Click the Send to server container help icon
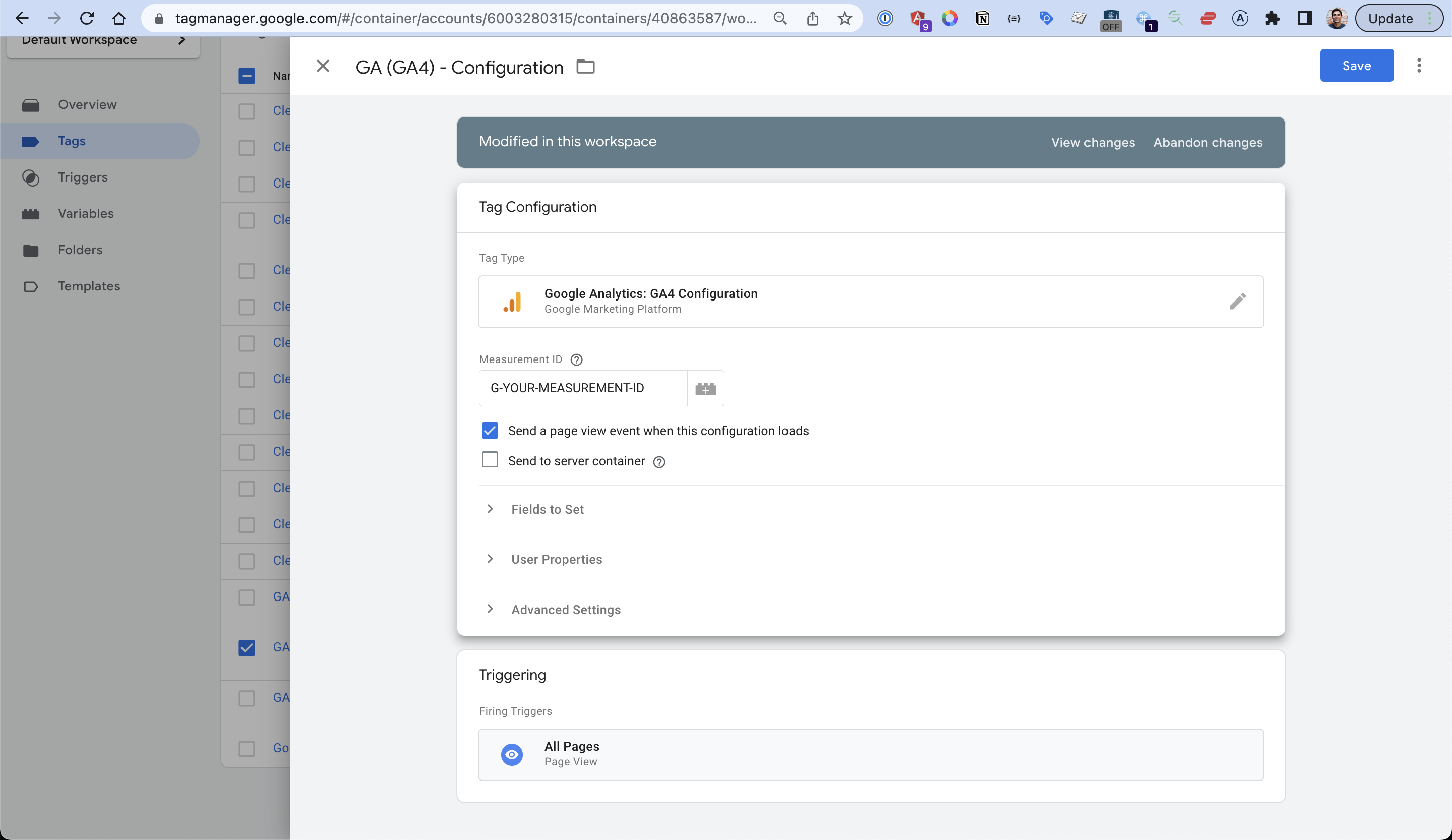 659,462
